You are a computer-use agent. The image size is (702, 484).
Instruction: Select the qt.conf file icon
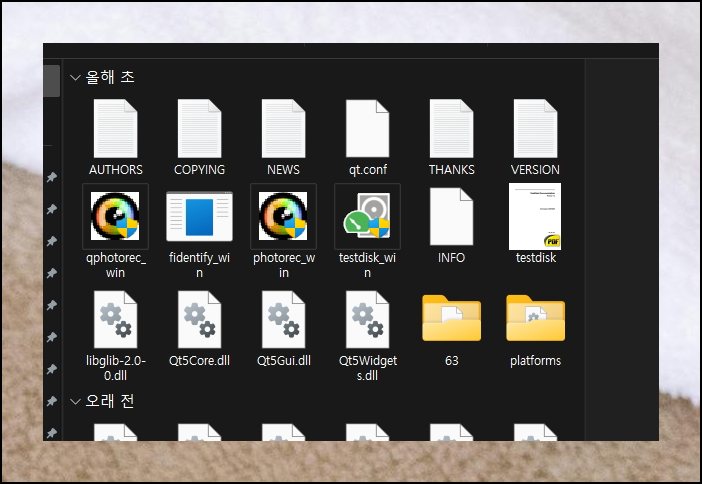[x=368, y=128]
